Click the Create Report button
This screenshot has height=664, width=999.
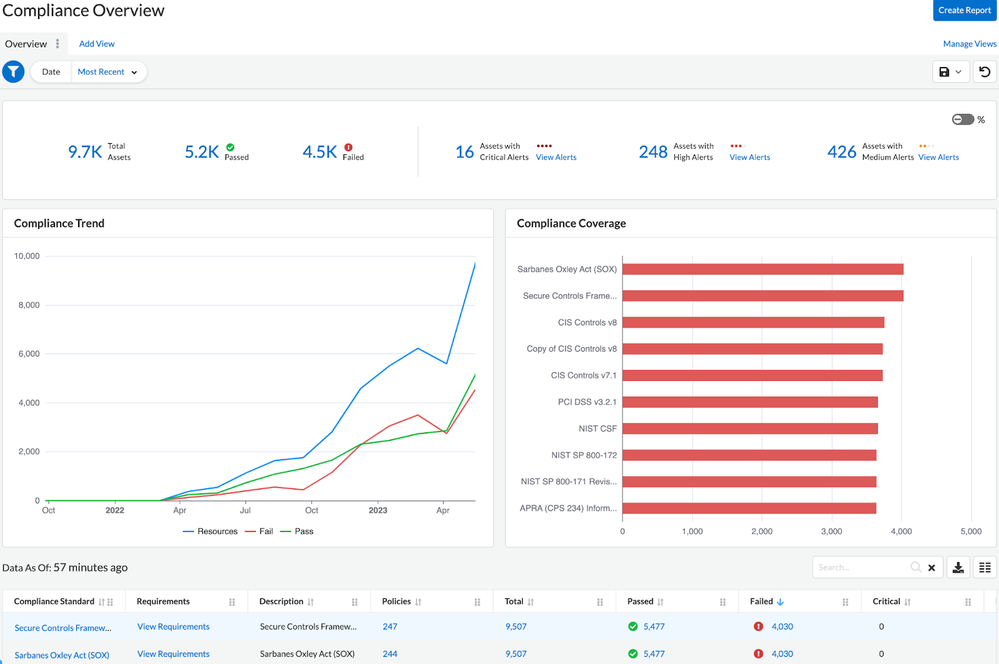click(964, 10)
